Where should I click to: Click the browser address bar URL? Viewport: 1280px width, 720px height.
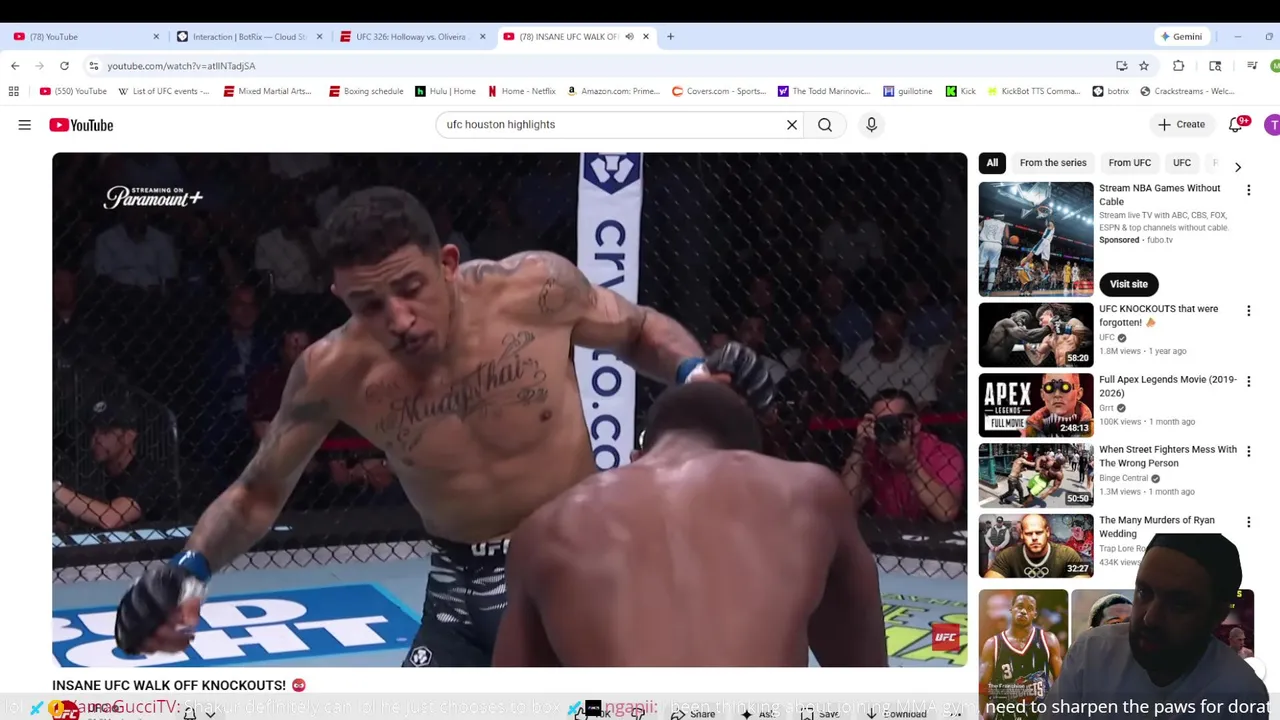(181, 66)
